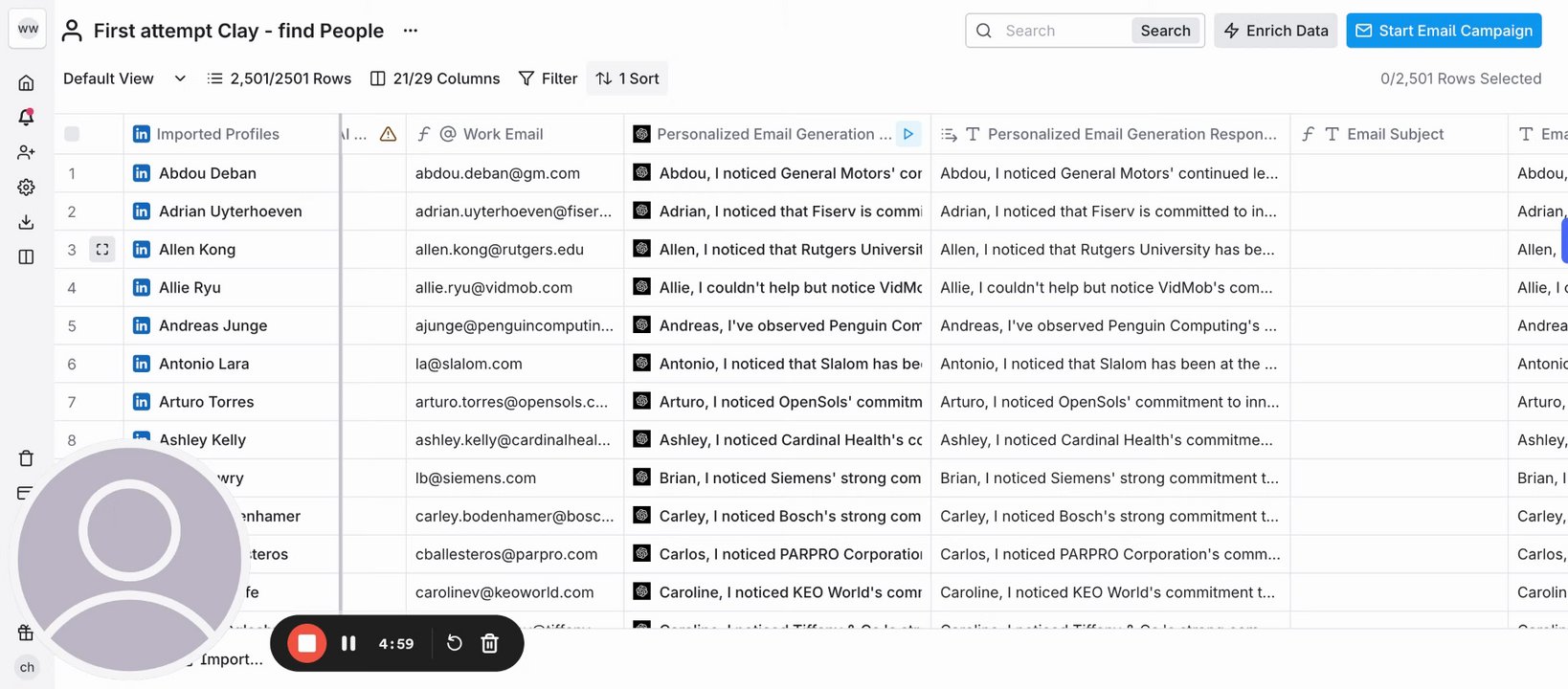Click the gift icon in sidebar
Screen dimensions: 1568x689
[x=27, y=633]
